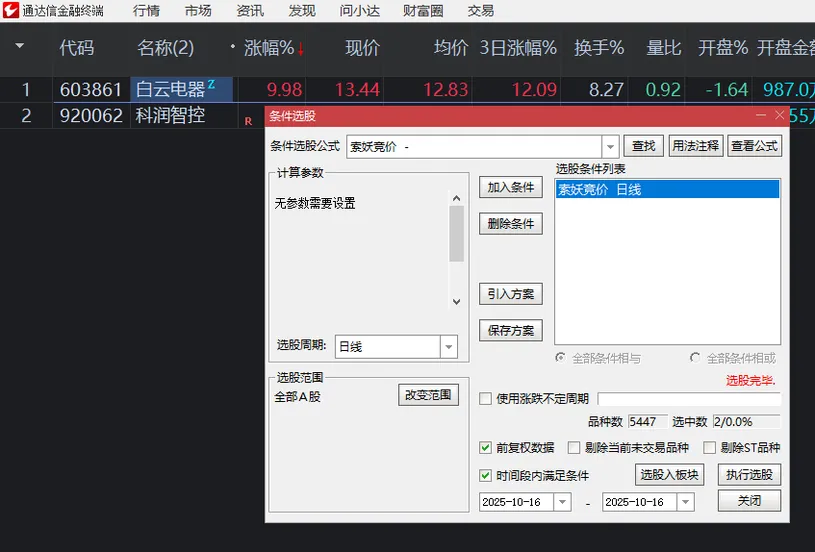Uncheck the 前复权数据 option

point(486,448)
